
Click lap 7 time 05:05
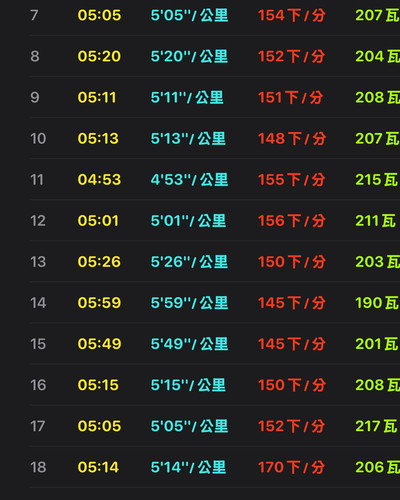tap(99, 15)
